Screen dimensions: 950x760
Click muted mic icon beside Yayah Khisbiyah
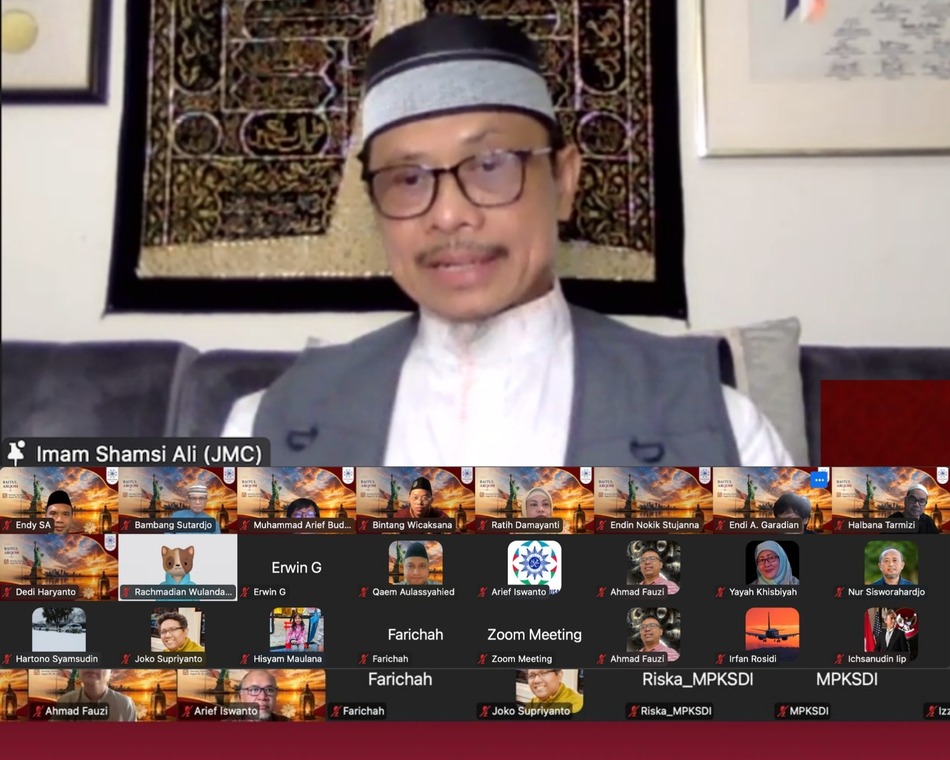click(x=720, y=592)
